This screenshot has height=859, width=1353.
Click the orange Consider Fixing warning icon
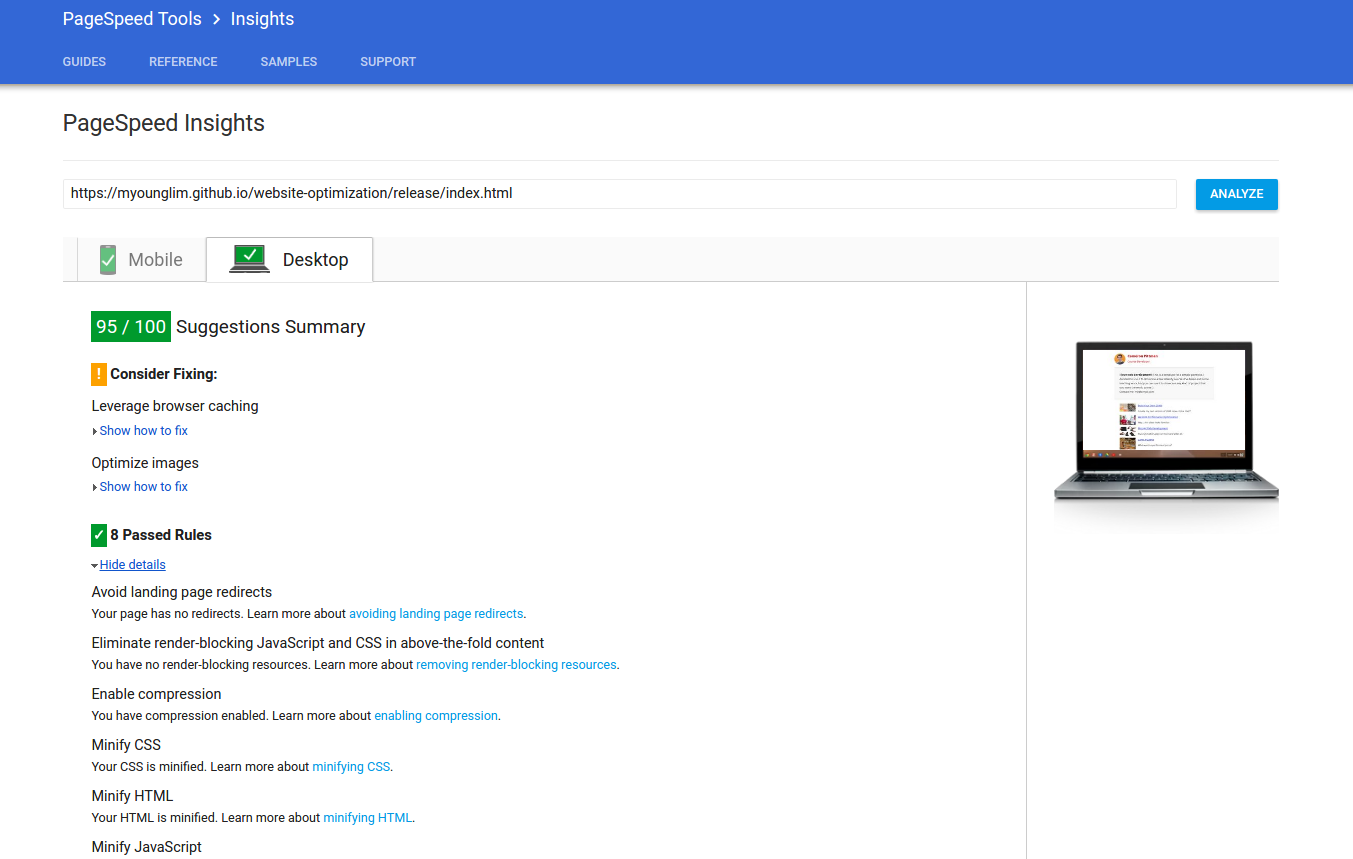pyautogui.click(x=99, y=374)
